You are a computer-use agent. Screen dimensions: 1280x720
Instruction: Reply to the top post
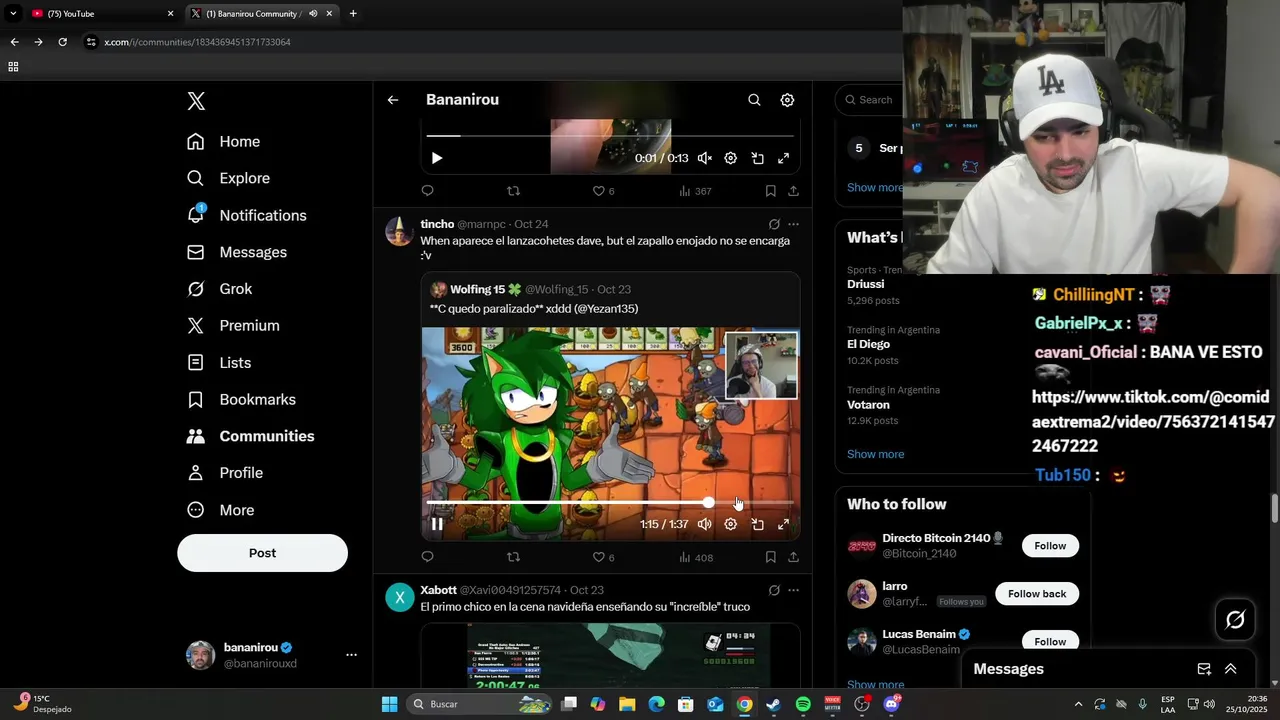[x=427, y=191]
